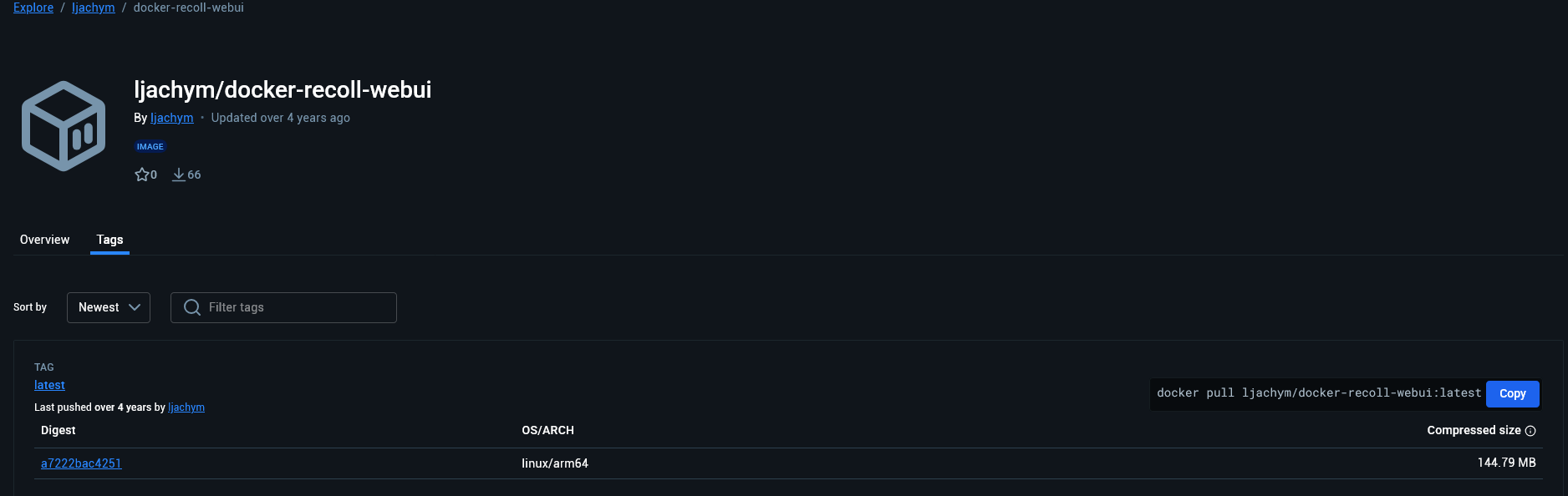Open the ljachym author link under the title
1568x496 pixels.
[x=172, y=118]
